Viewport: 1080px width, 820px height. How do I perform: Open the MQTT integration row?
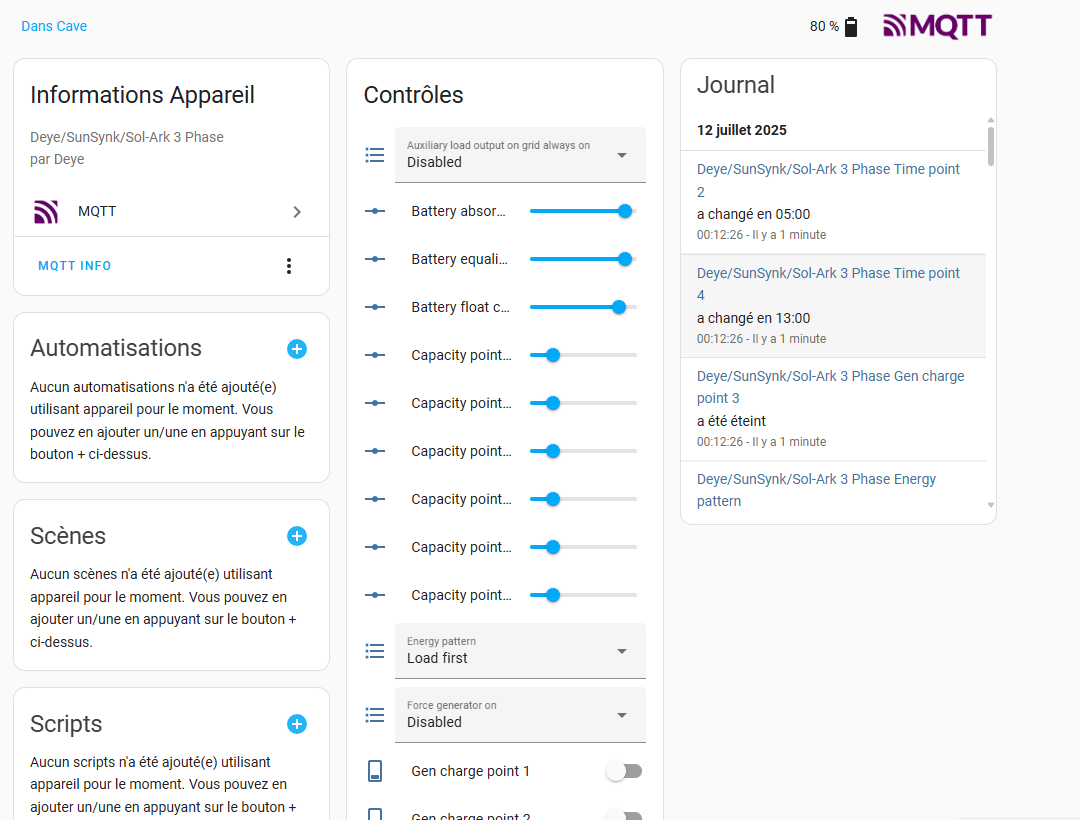click(171, 212)
